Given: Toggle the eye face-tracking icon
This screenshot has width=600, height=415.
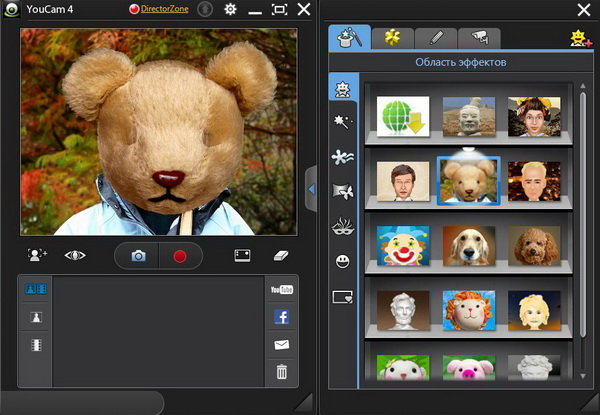Looking at the screenshot, I should pyautogui.click(x=75, y=256).
